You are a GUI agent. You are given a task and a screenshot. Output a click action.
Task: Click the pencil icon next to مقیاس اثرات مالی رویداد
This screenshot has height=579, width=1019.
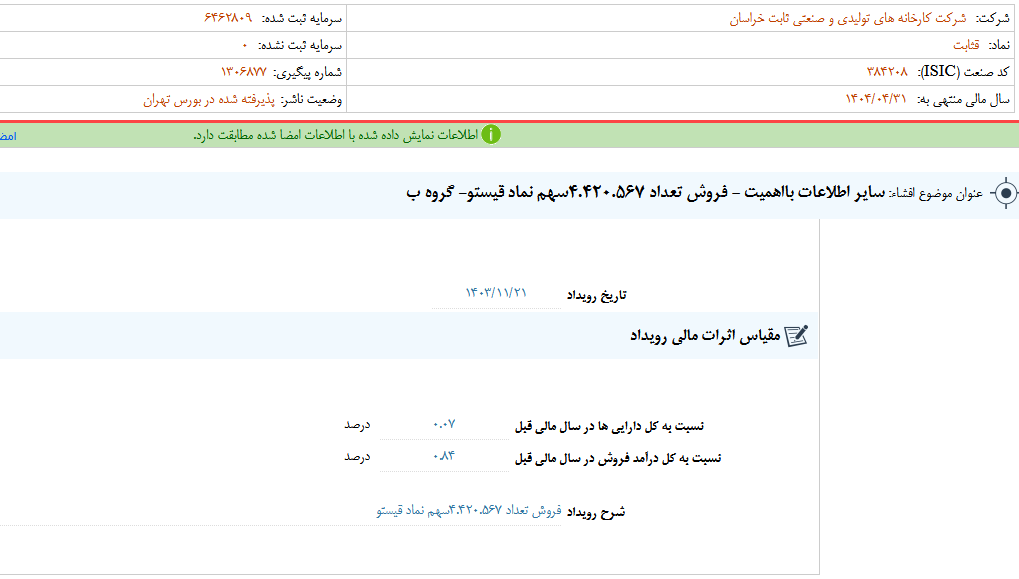797,334
